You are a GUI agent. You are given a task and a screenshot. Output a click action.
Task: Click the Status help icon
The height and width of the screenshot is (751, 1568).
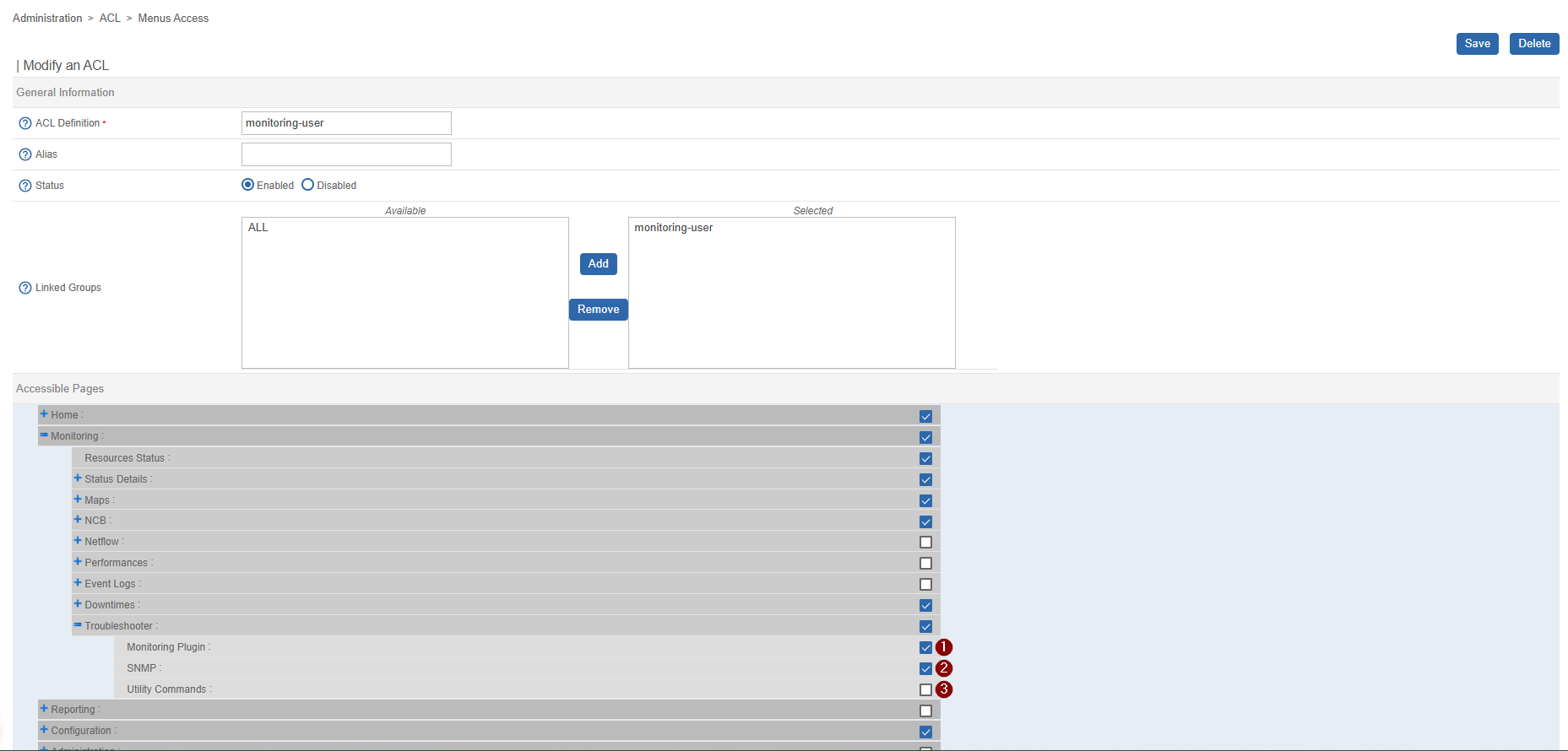[x=25, y=186]
